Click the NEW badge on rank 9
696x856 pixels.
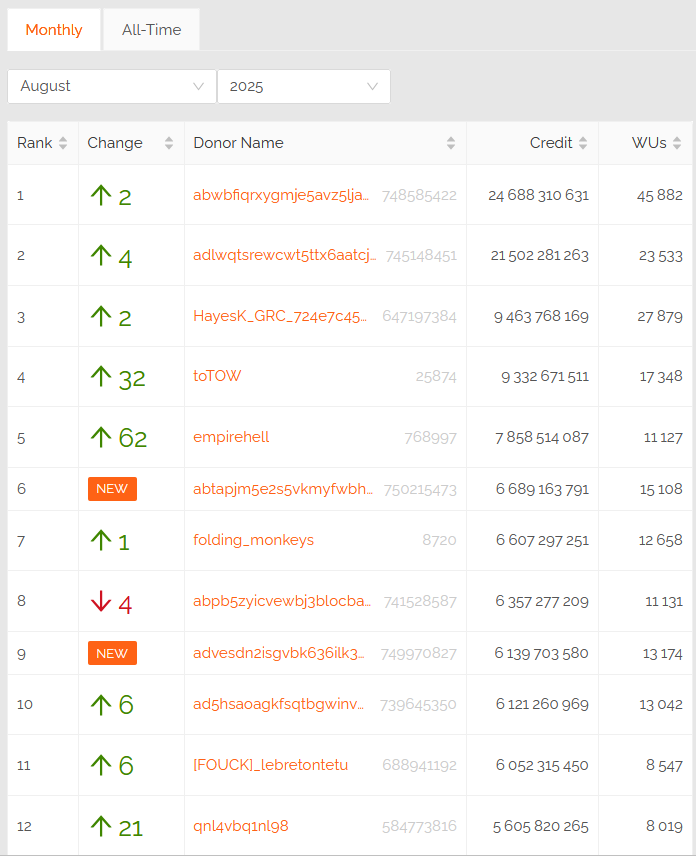pyautogui.click(x=112, y=653)
